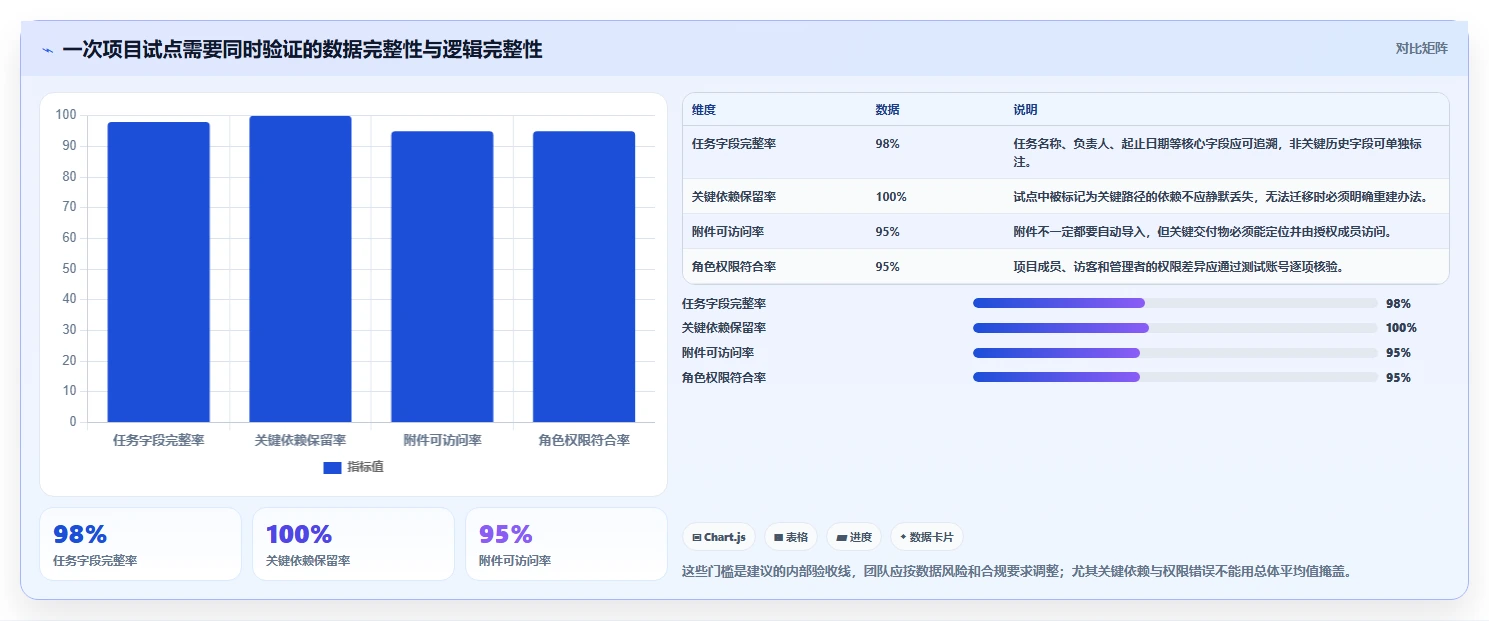Click the 指标值 legend label
The image size is (1489, 621).
[x=365, y=468]
